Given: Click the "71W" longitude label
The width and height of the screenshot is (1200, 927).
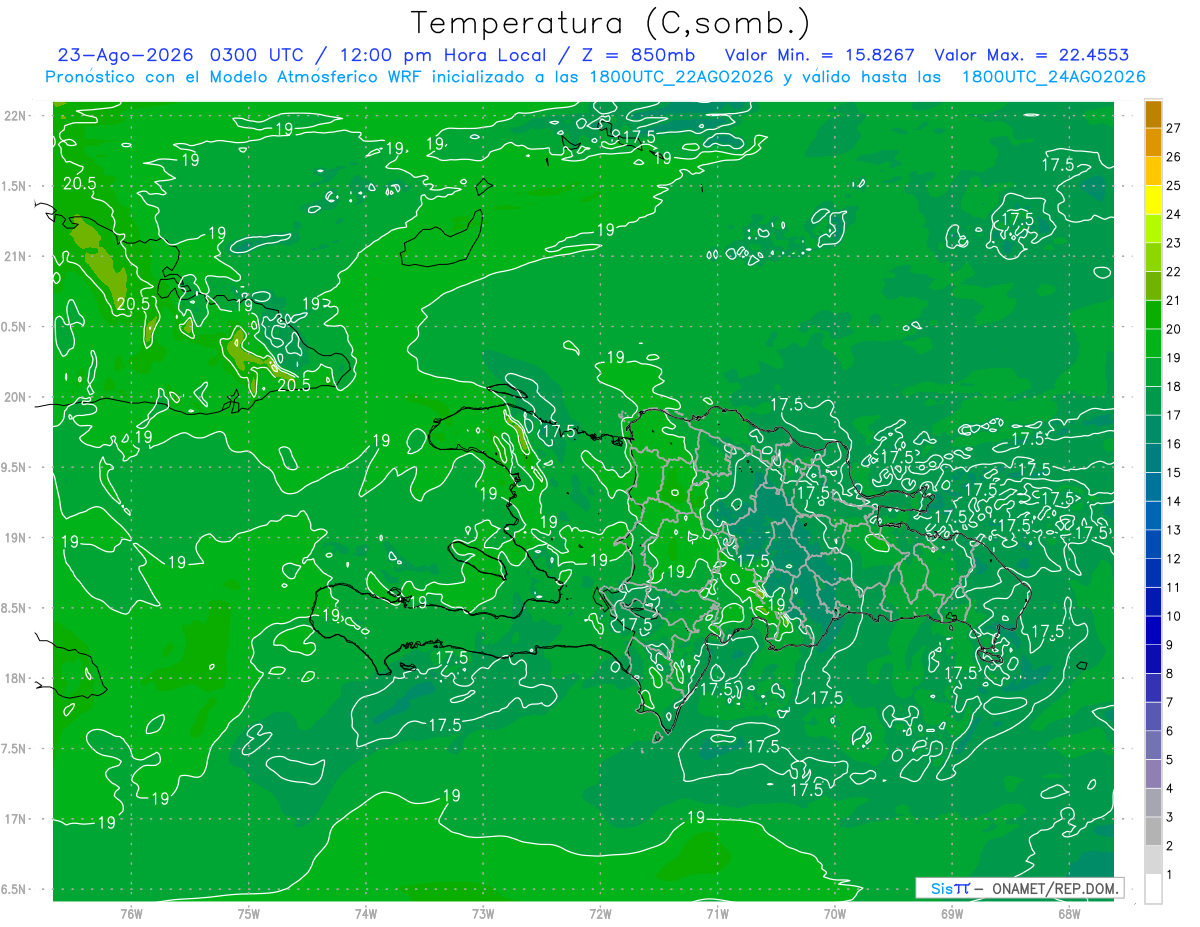Looking at the screenshot, I should [717, 913].
